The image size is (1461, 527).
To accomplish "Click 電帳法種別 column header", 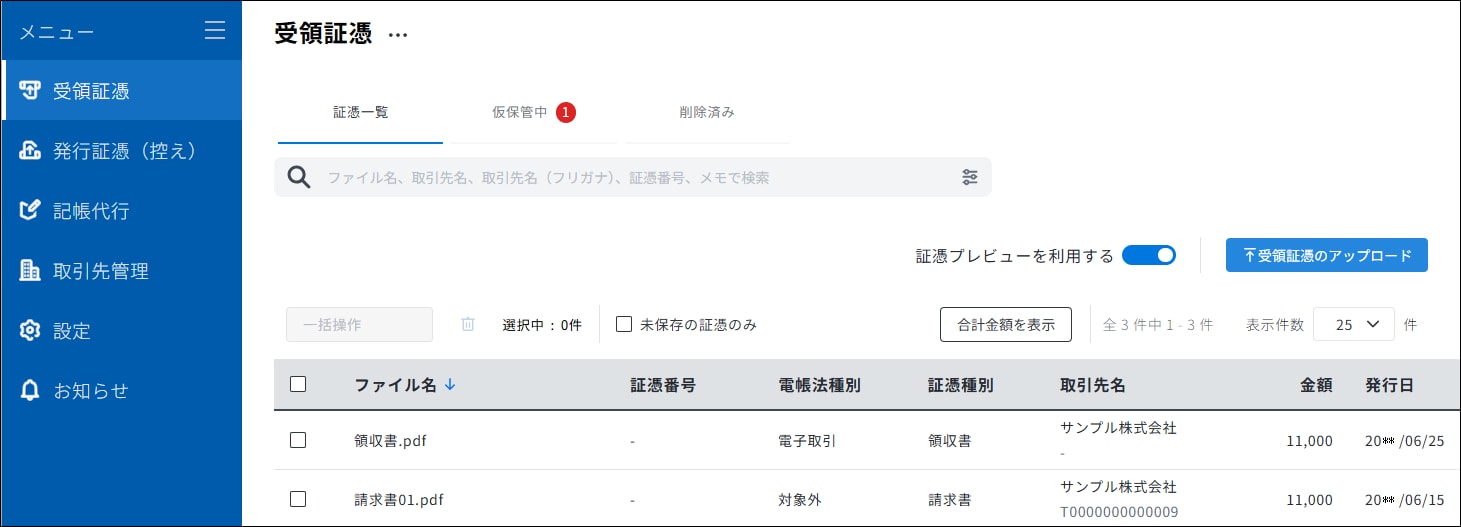I will pos(820,385).
